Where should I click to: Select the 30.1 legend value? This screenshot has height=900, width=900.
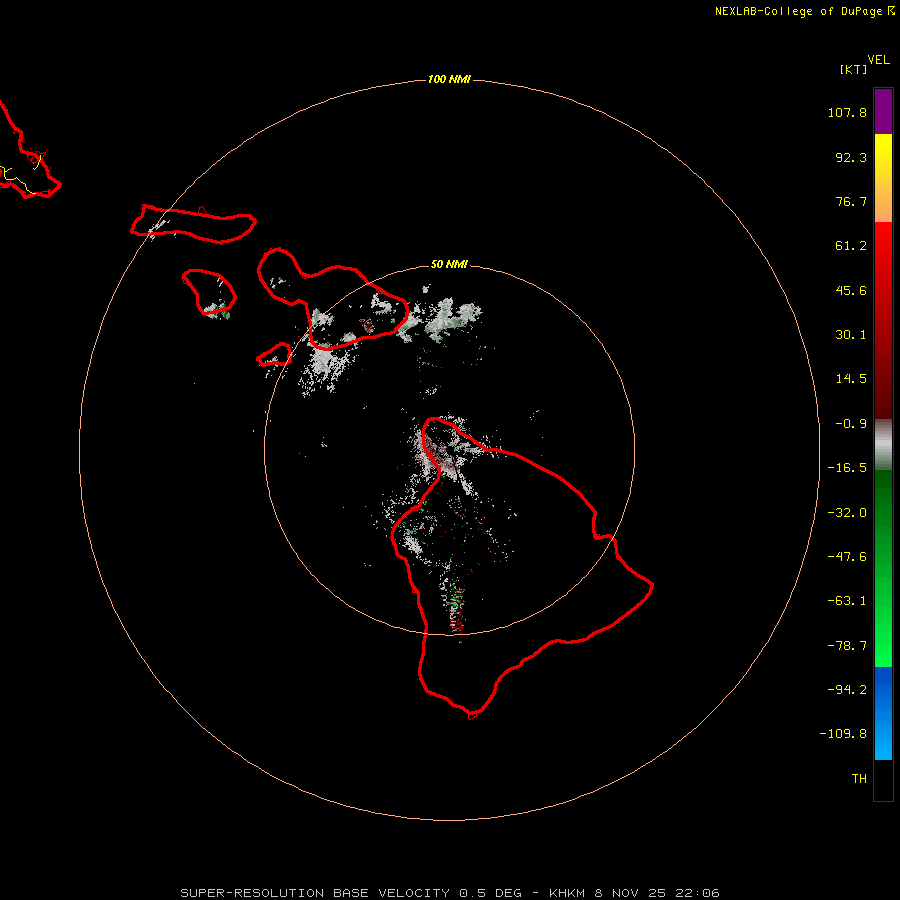(x=851, y=335)
